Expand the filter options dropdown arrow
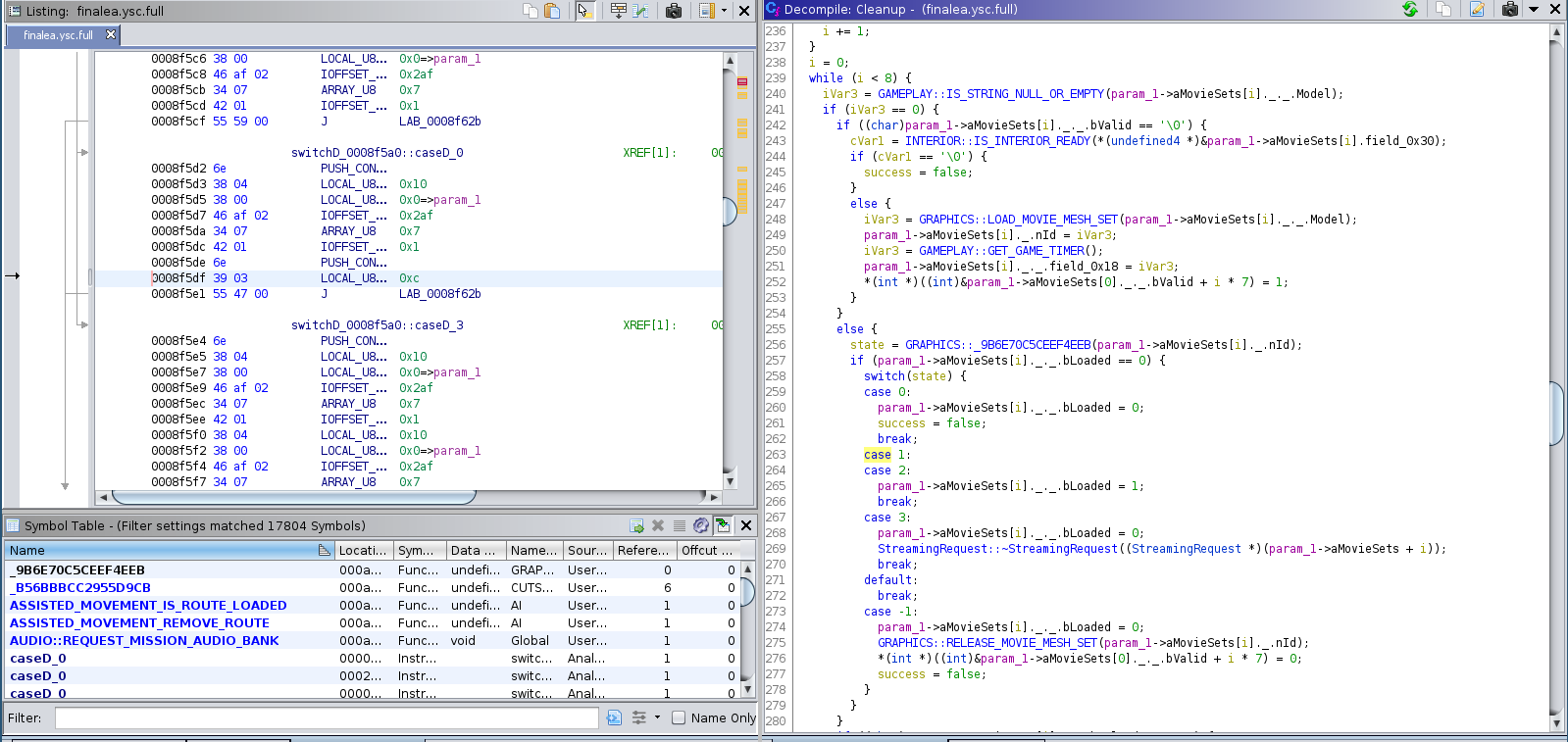 tap(657, 717)
